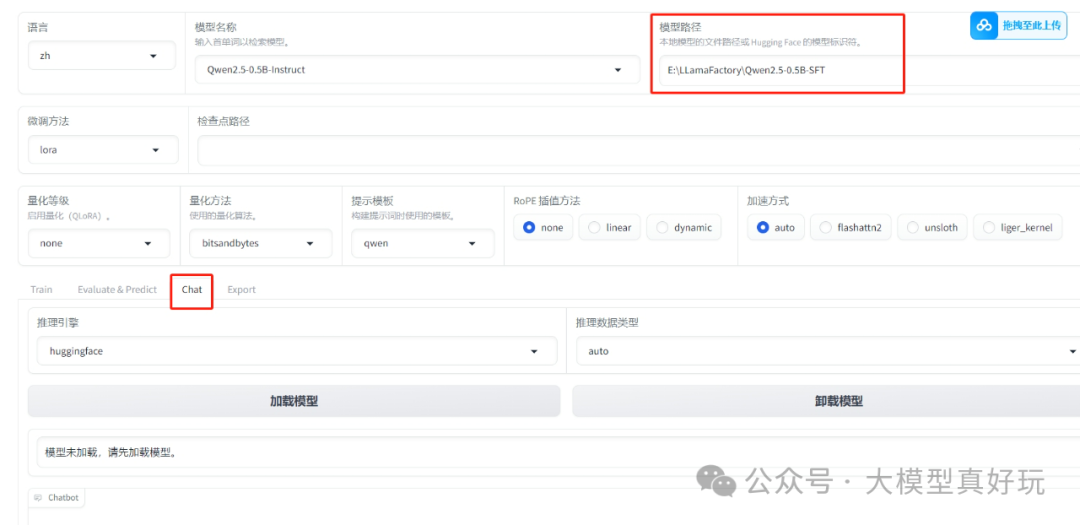Open the quantization level dropdown showing none
This screenshot has width=1080, height=525.
pos(98,243)
